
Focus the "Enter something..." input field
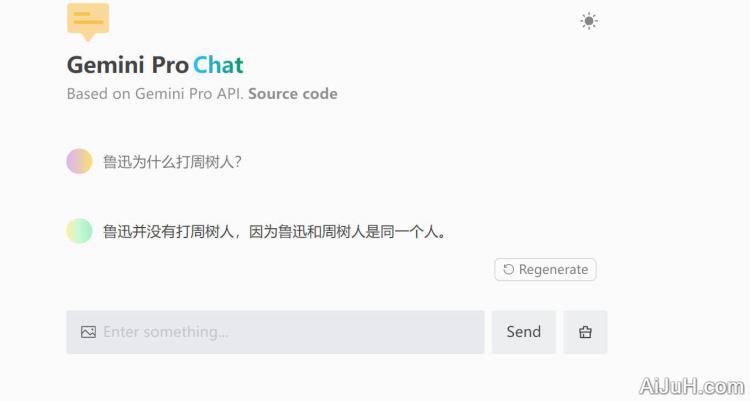click(290, 332)
